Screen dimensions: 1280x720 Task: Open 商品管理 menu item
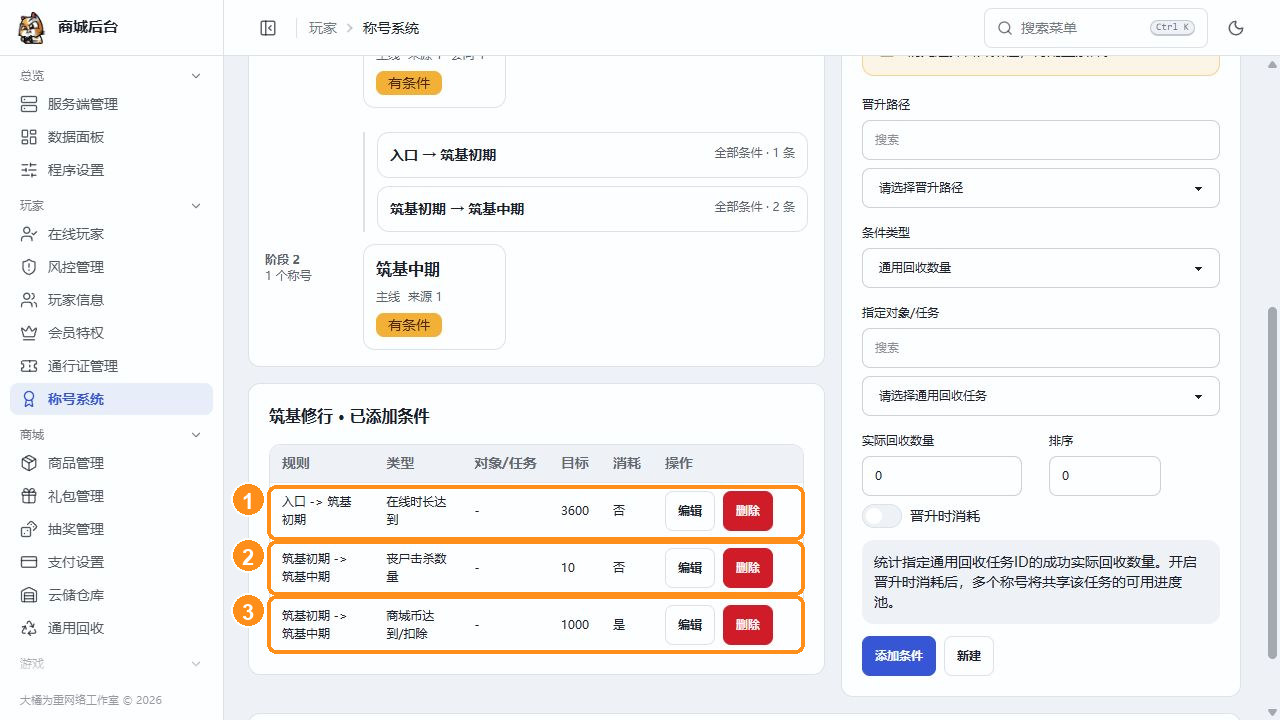[x=111, y=463]
